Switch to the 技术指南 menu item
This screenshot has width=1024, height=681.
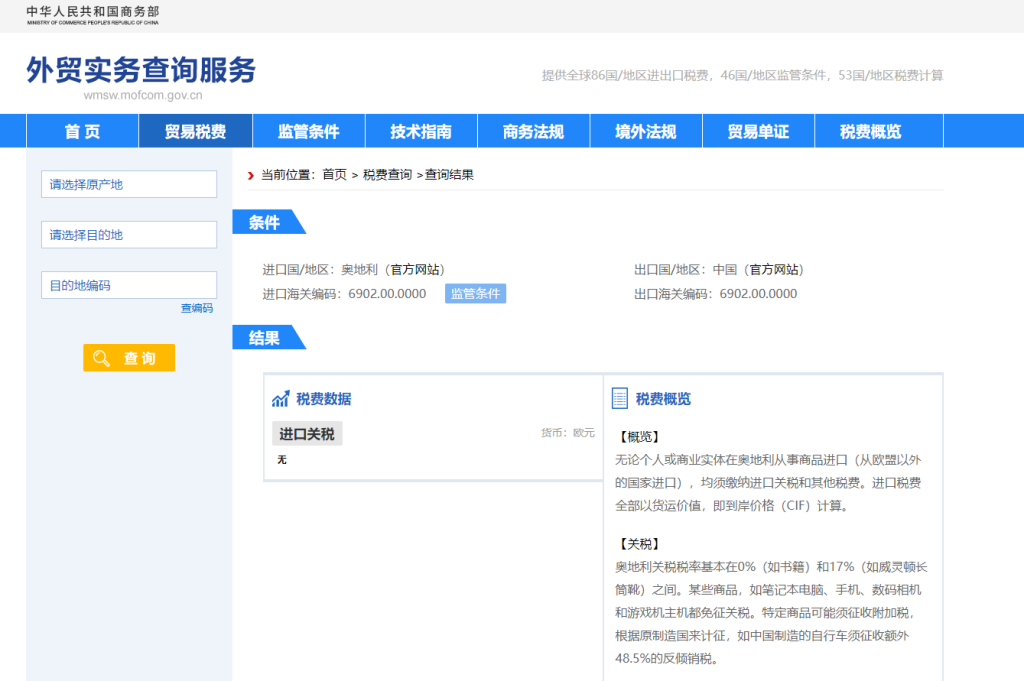421,131
